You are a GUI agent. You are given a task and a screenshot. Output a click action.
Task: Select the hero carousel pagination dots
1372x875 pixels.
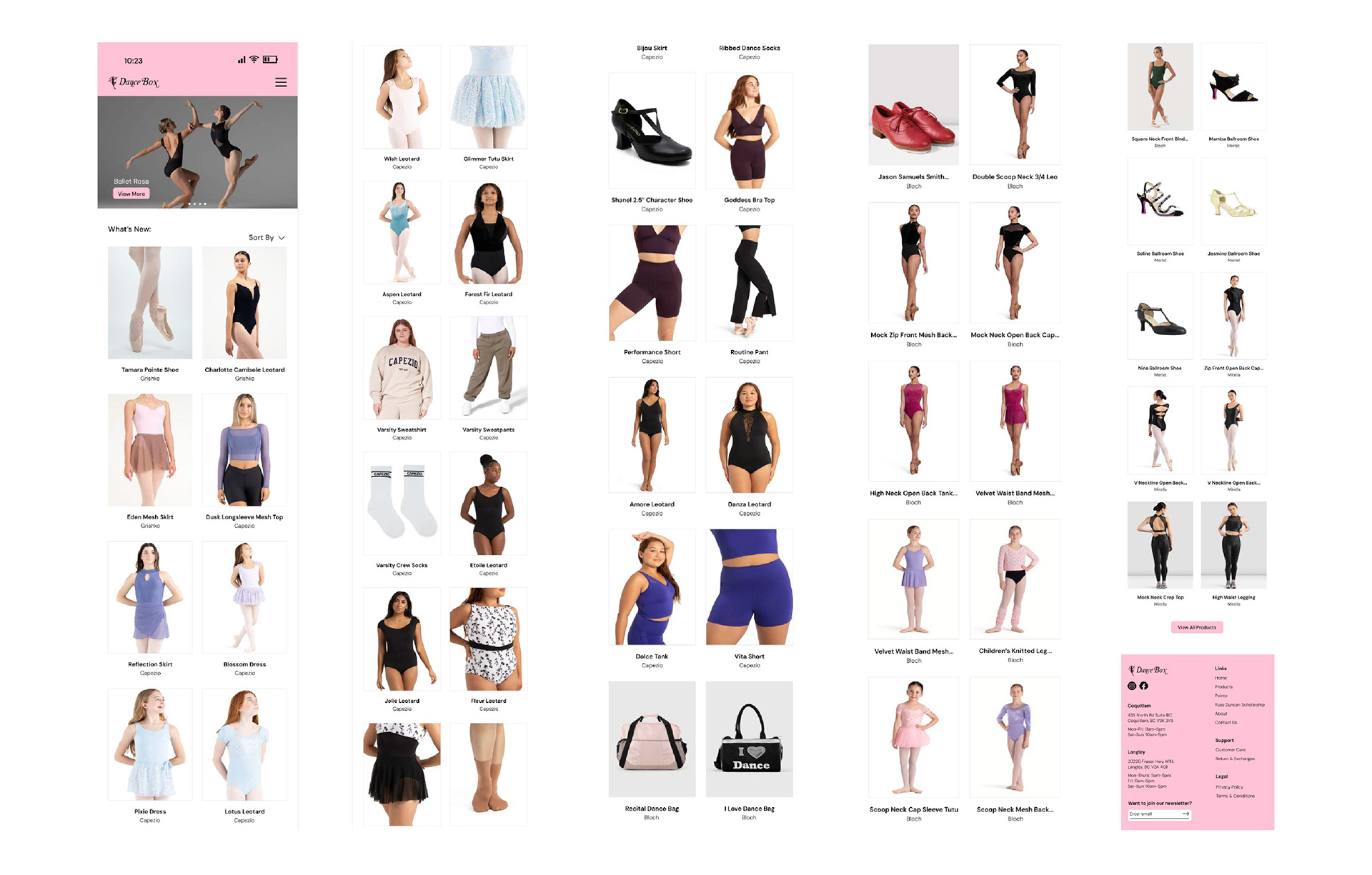tap(197, 204)
